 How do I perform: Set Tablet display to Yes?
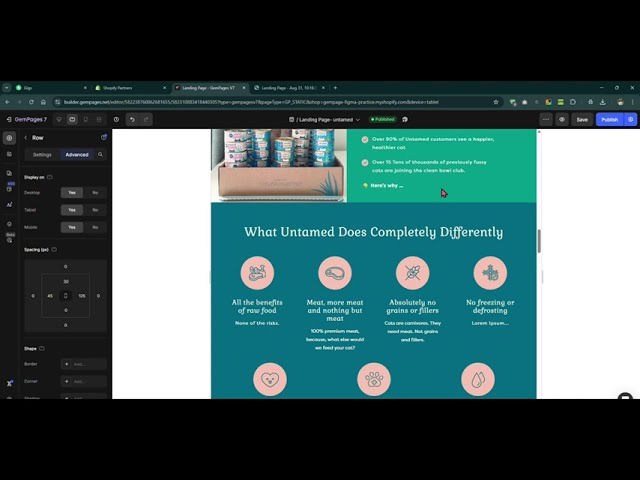point(72,210)
